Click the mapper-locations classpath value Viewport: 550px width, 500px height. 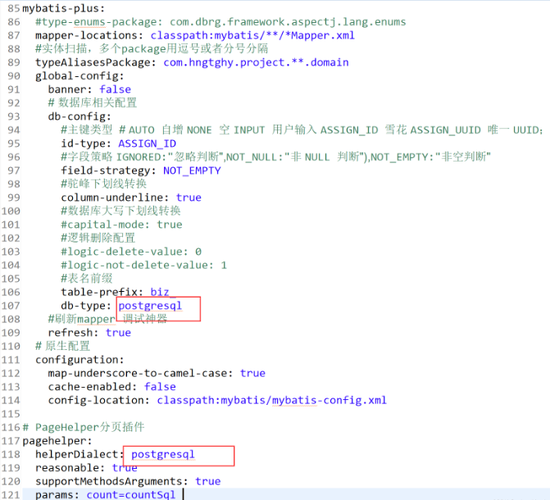click(253, 35)
